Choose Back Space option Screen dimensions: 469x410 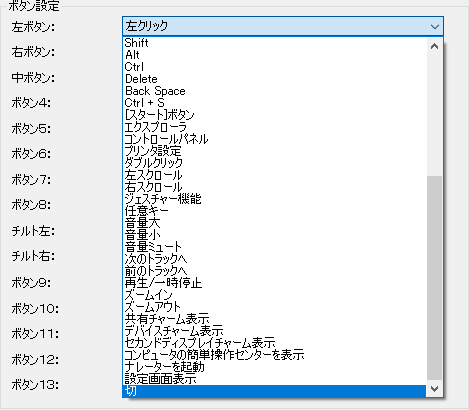click(274, 91)
